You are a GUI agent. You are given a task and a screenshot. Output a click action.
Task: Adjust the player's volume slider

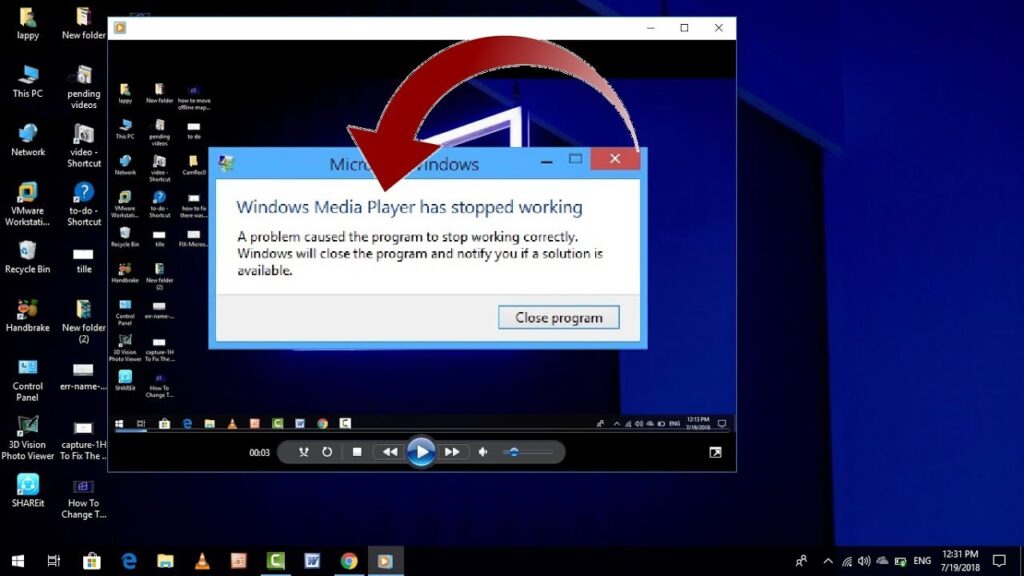pos(528,452)
